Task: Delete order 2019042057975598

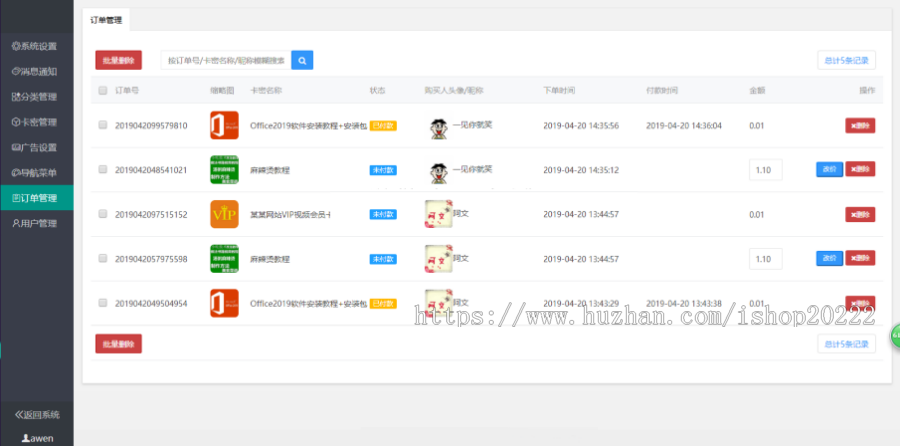Action: (x=860, y=258)
